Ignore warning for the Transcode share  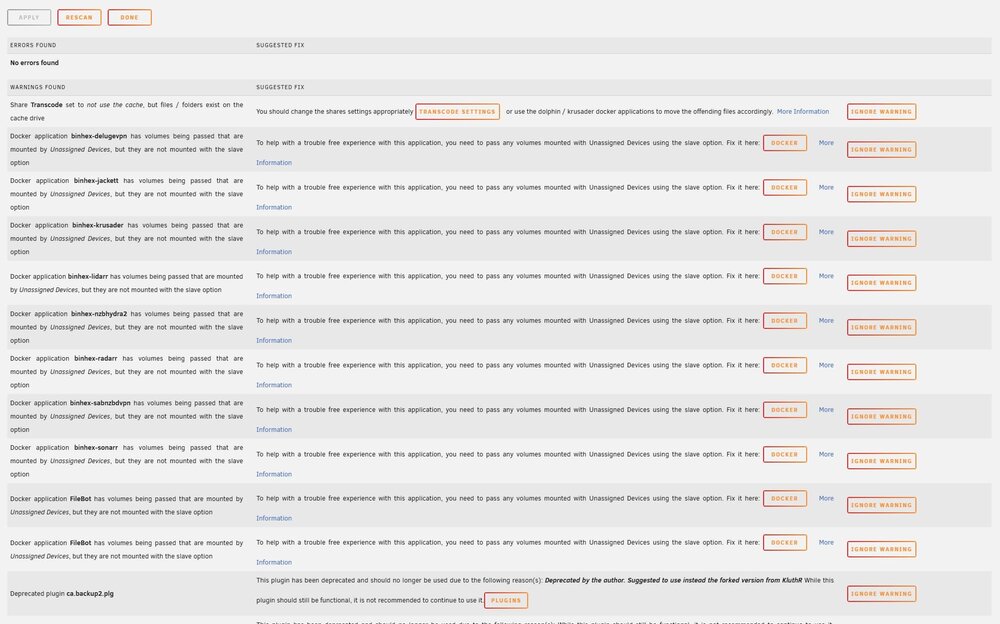click(x=881, y=112)
